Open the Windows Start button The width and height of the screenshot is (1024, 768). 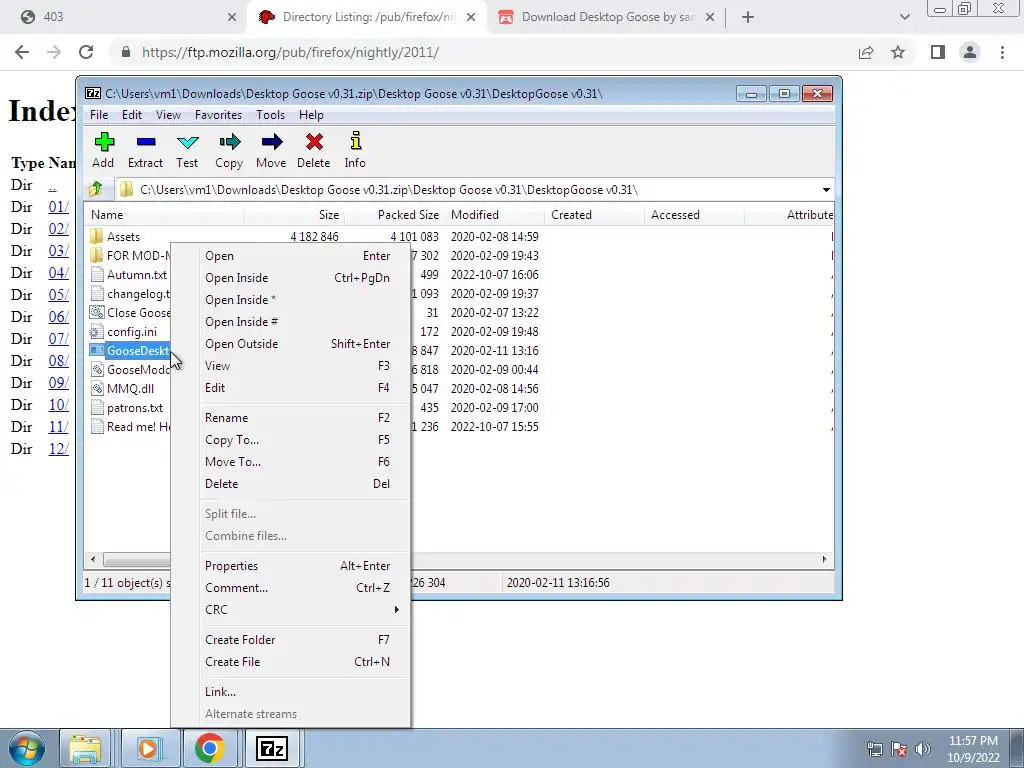pyautogui.click(x=26, y=748)
